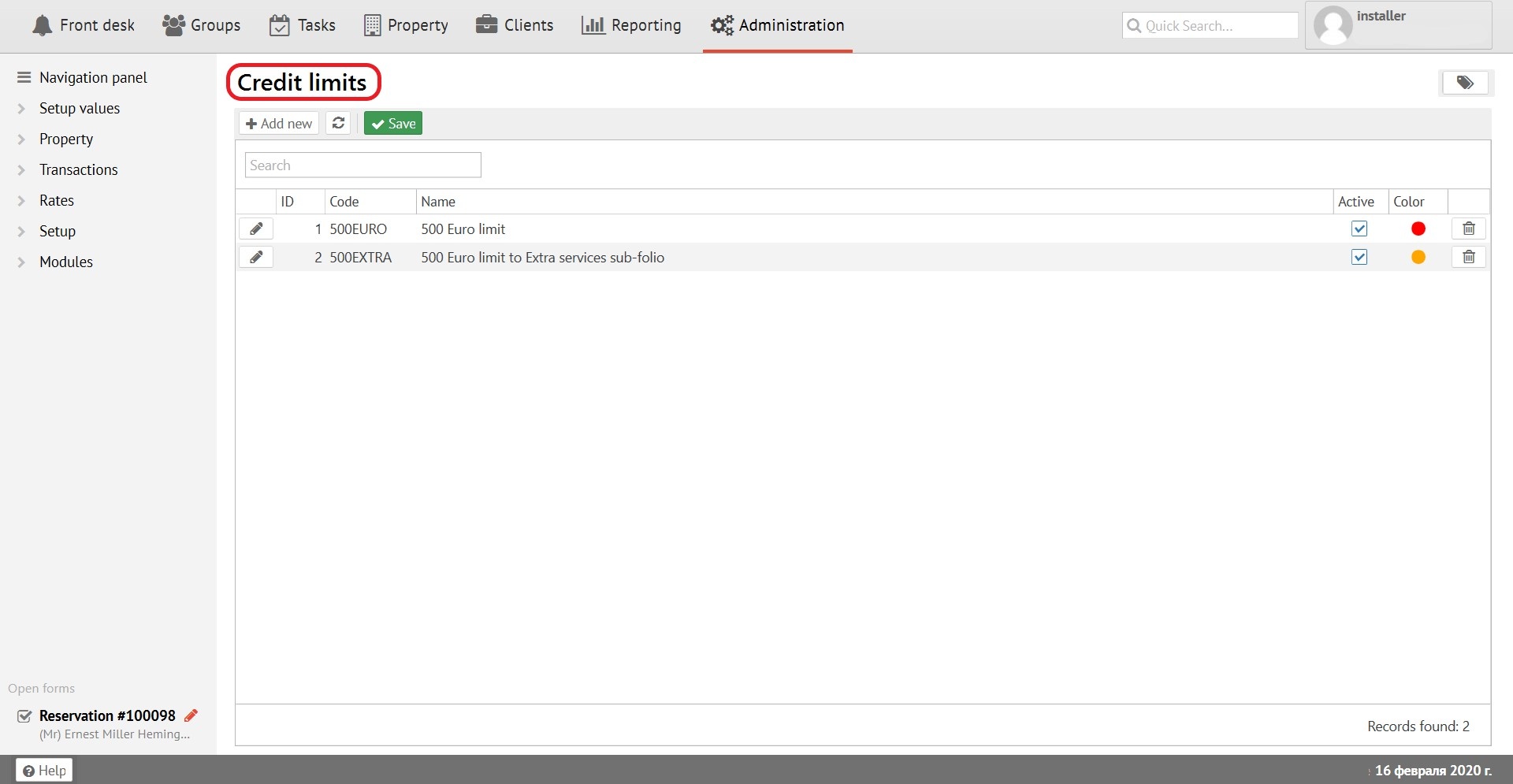Click the Administration gears icon
This screenshot has height=784, width=1513.
coord(722,25)
